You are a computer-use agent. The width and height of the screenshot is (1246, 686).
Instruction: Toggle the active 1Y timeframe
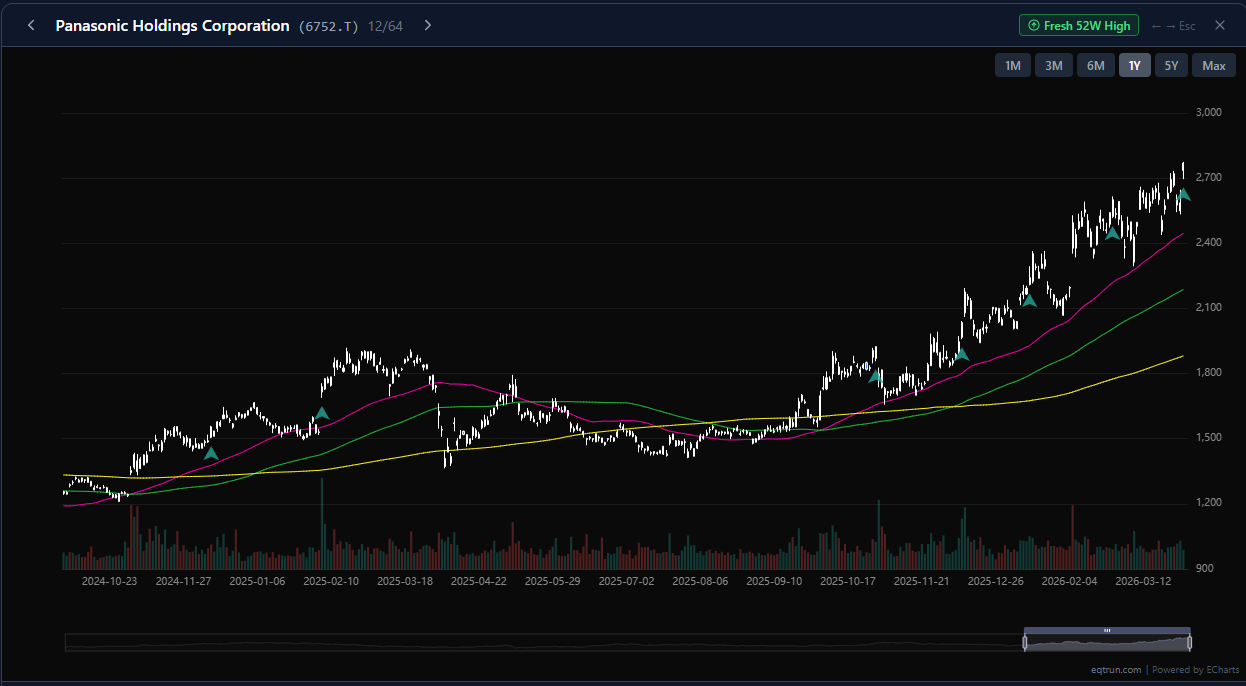coord(1134,64)
